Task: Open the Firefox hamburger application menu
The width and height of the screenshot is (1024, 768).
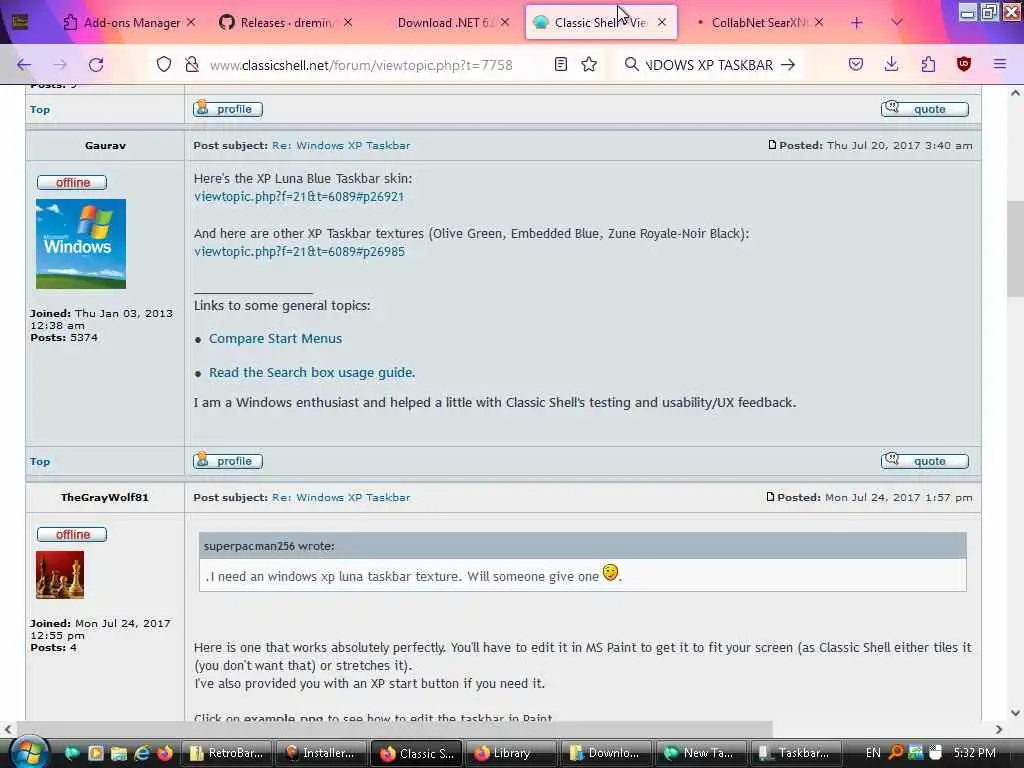Action: click(1000, 64)
